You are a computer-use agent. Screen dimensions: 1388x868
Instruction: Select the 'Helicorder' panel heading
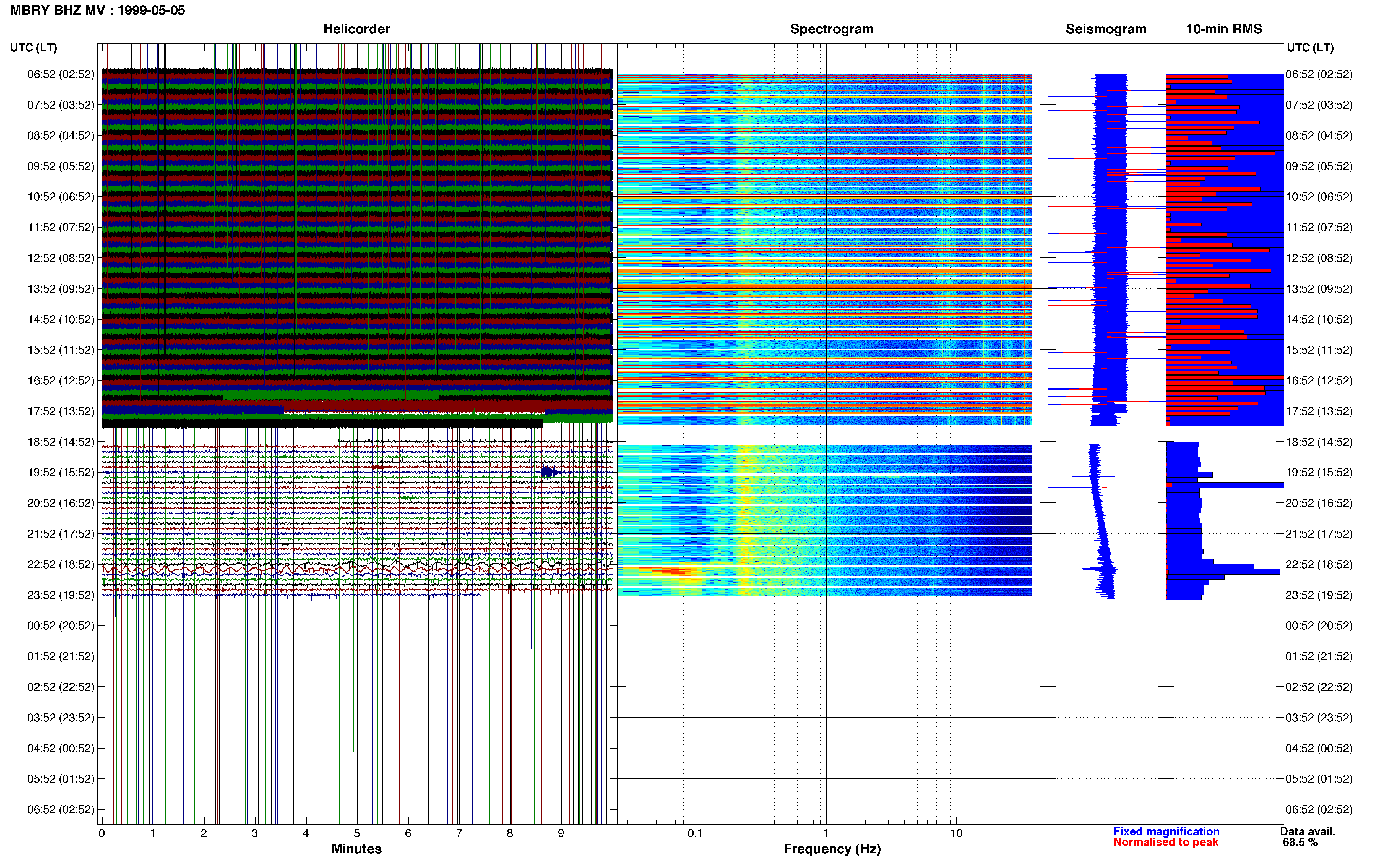pos(356,29)
